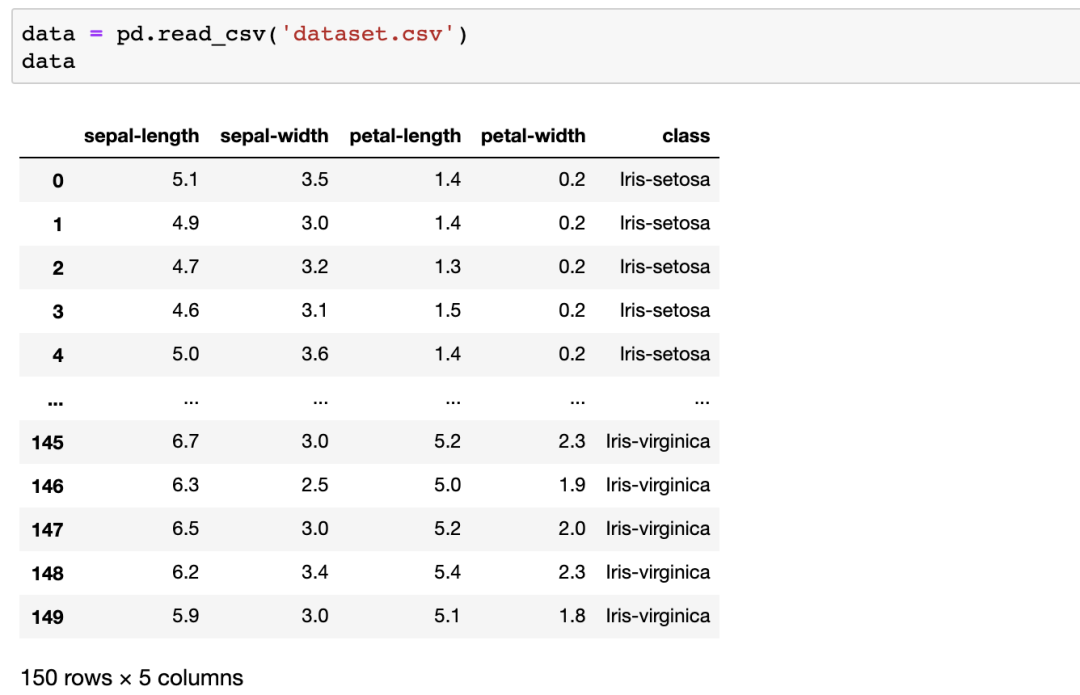
Task: Select the petal-width column header
Action: pyautogui.click(x=533, y=136)
